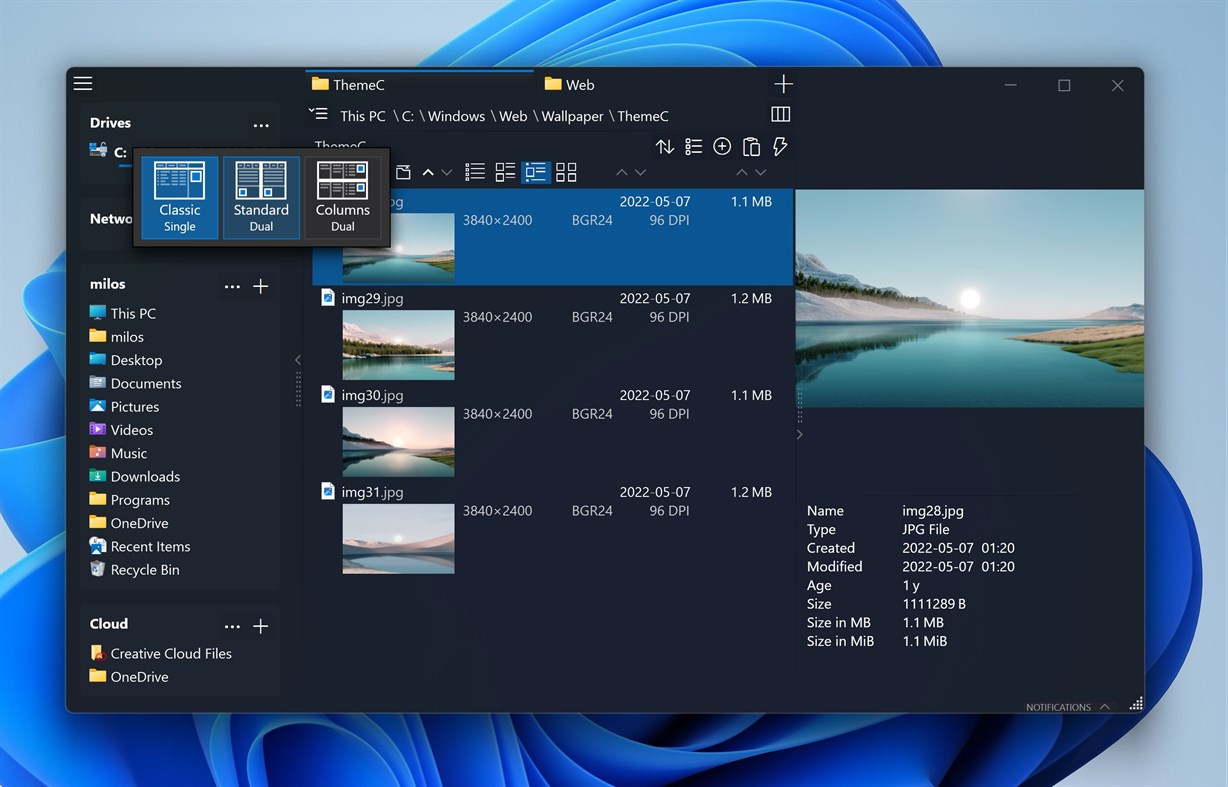The width and height of the screenshot is (1228, 787).
Task: Add item to Cloud section with plus
Action: tap(261, 626)
